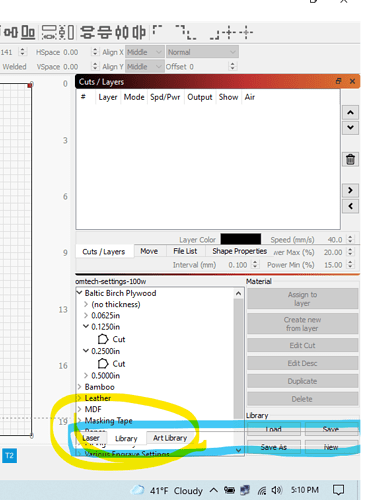Viewport: 365px width, 500px height.
Task: Click the black Layer Color swatch
Action: click(x=241, y=239)
